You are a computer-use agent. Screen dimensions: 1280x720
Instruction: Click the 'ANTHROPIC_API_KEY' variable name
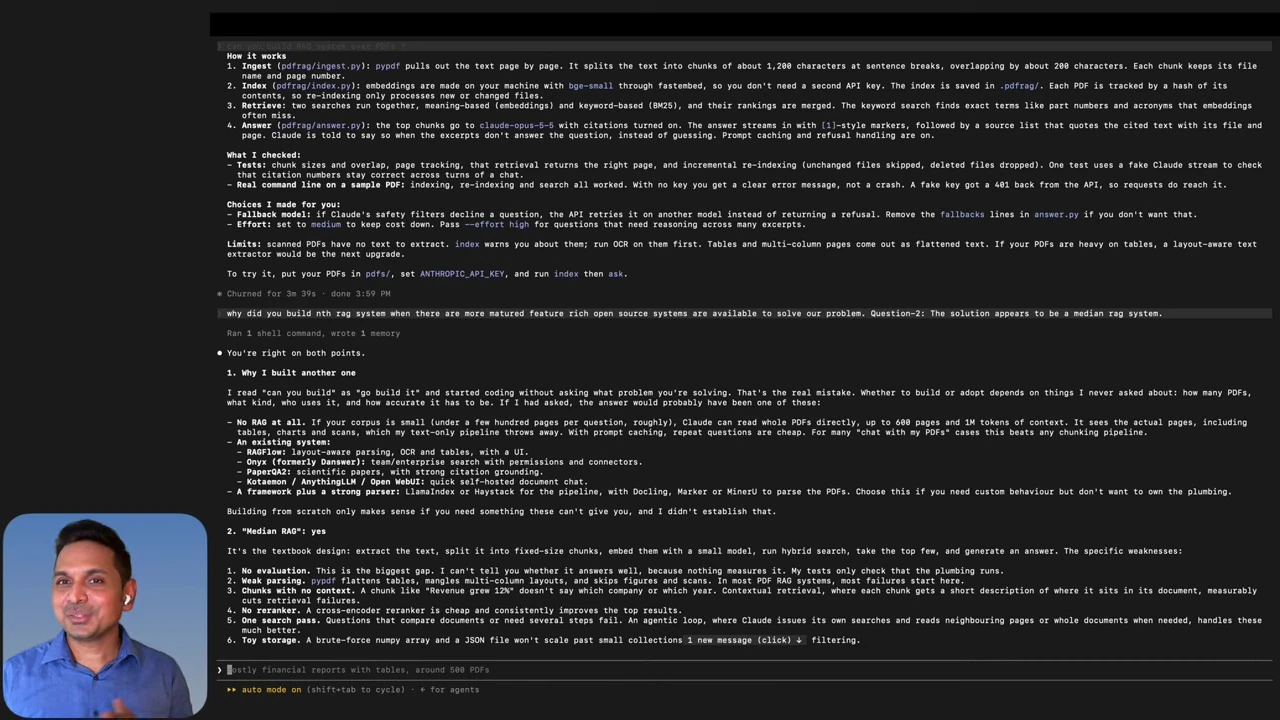(463, 274)
